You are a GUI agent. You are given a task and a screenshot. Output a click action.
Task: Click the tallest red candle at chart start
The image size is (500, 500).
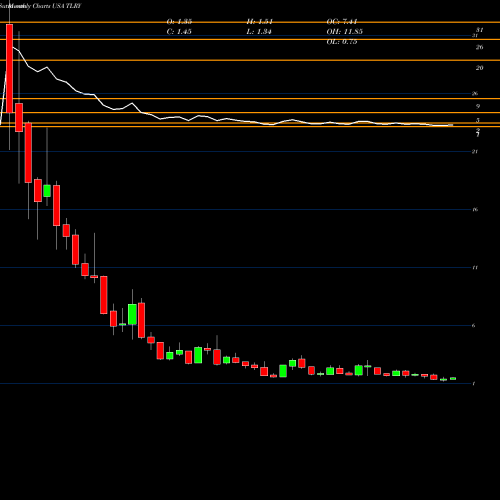click(x=10, y=68)
